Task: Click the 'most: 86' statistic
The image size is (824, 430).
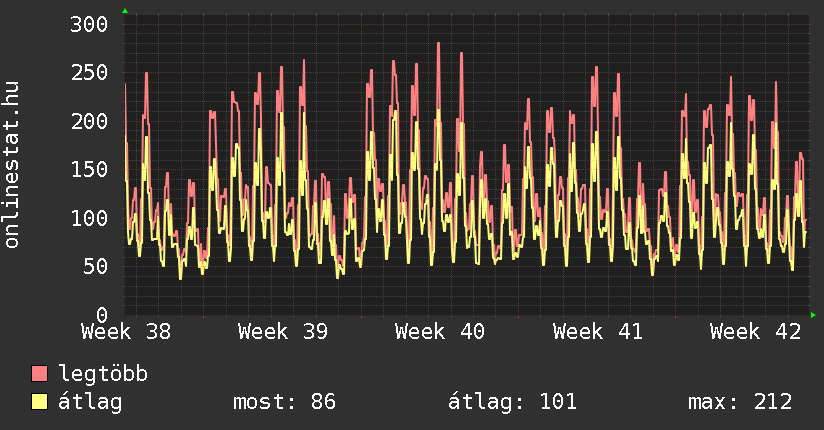Action: pos(284,402)
